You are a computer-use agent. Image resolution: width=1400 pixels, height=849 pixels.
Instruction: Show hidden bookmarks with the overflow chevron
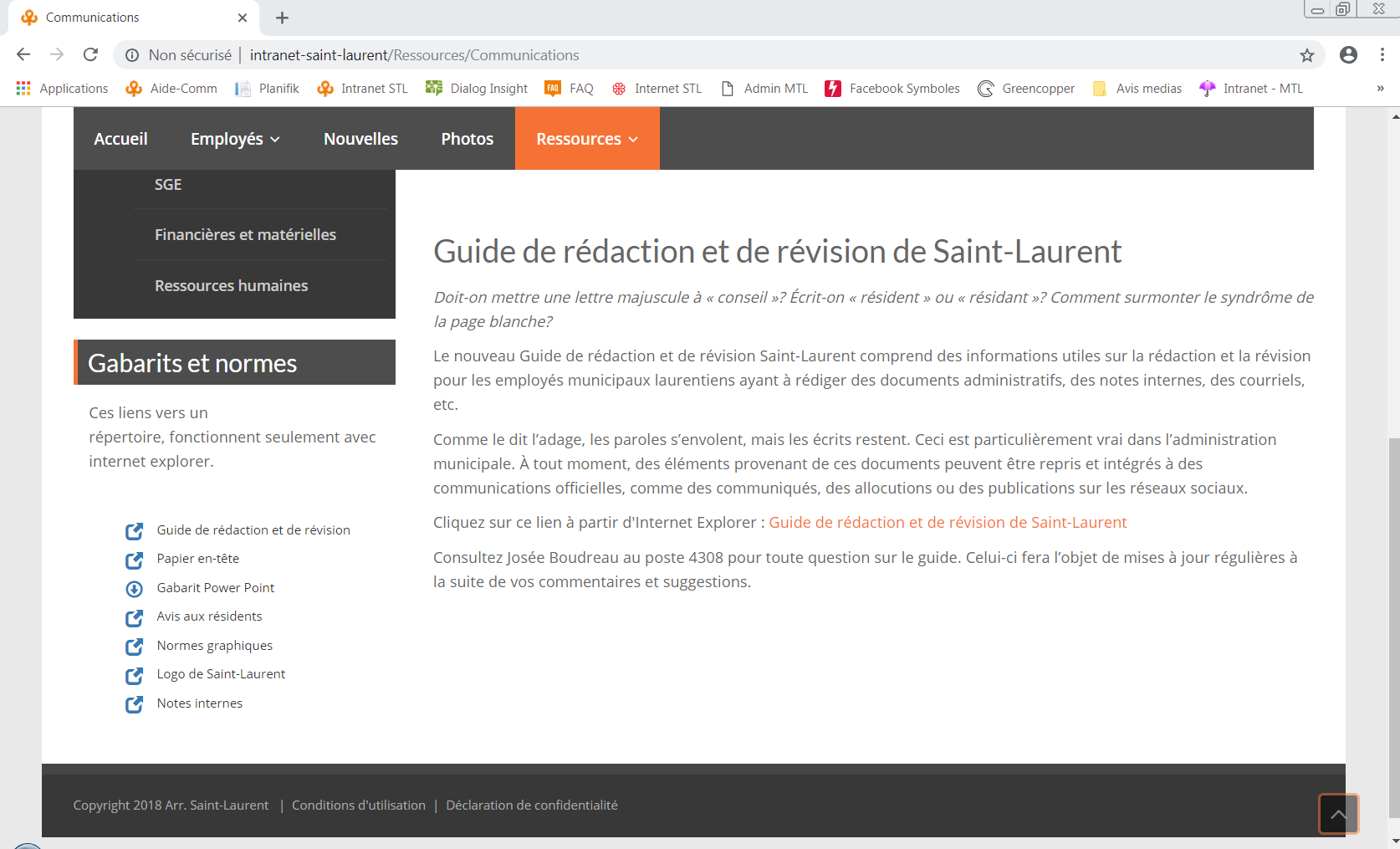coord(1380,89)
